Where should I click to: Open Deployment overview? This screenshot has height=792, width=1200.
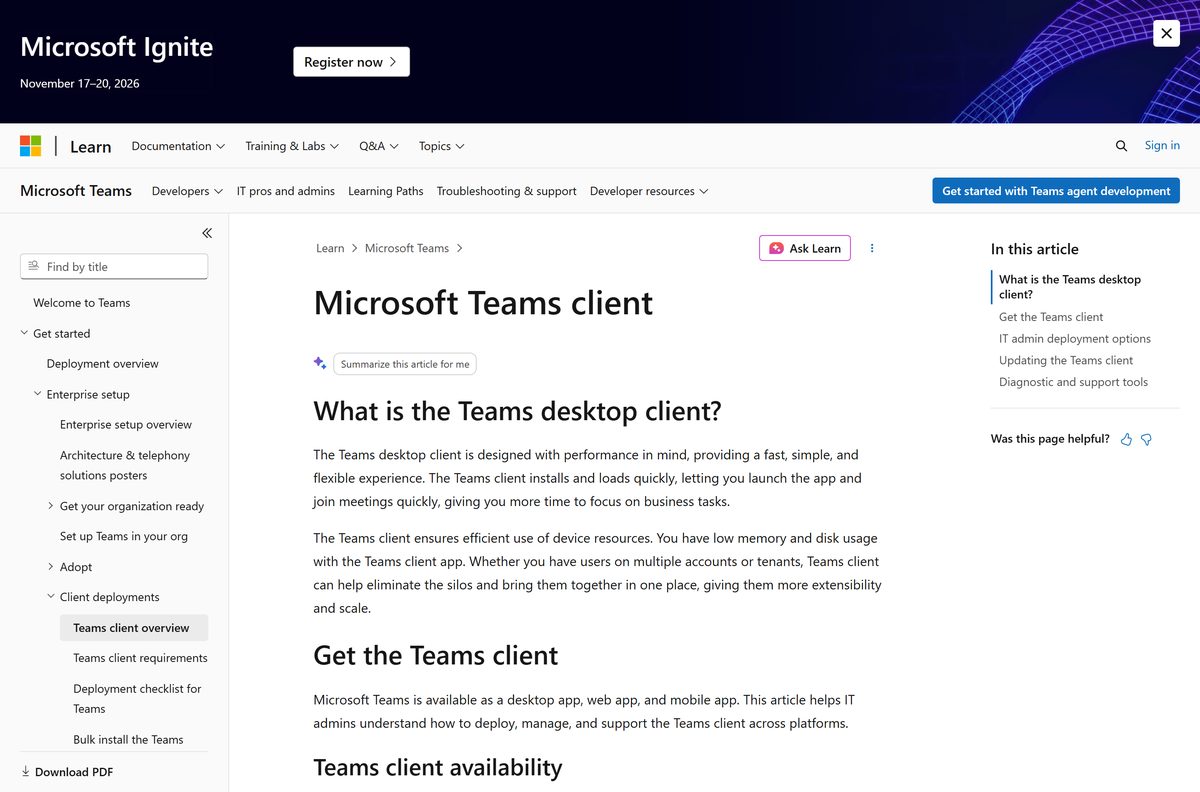103,364
